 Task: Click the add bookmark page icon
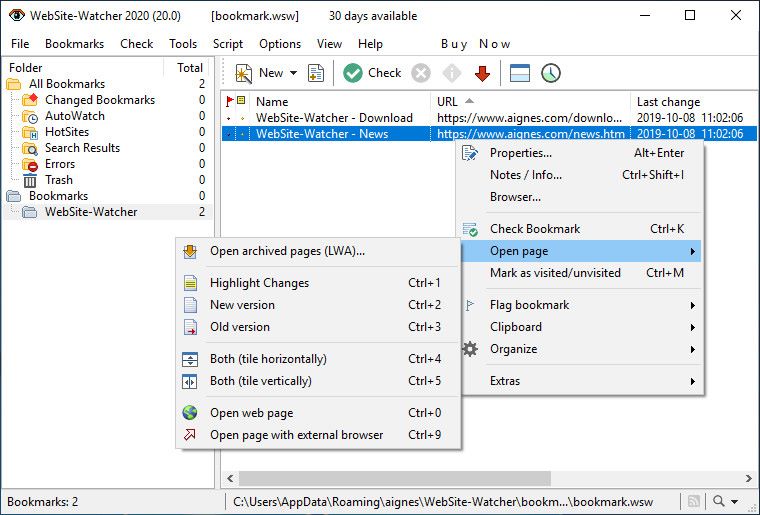click(x=316, y=74)
